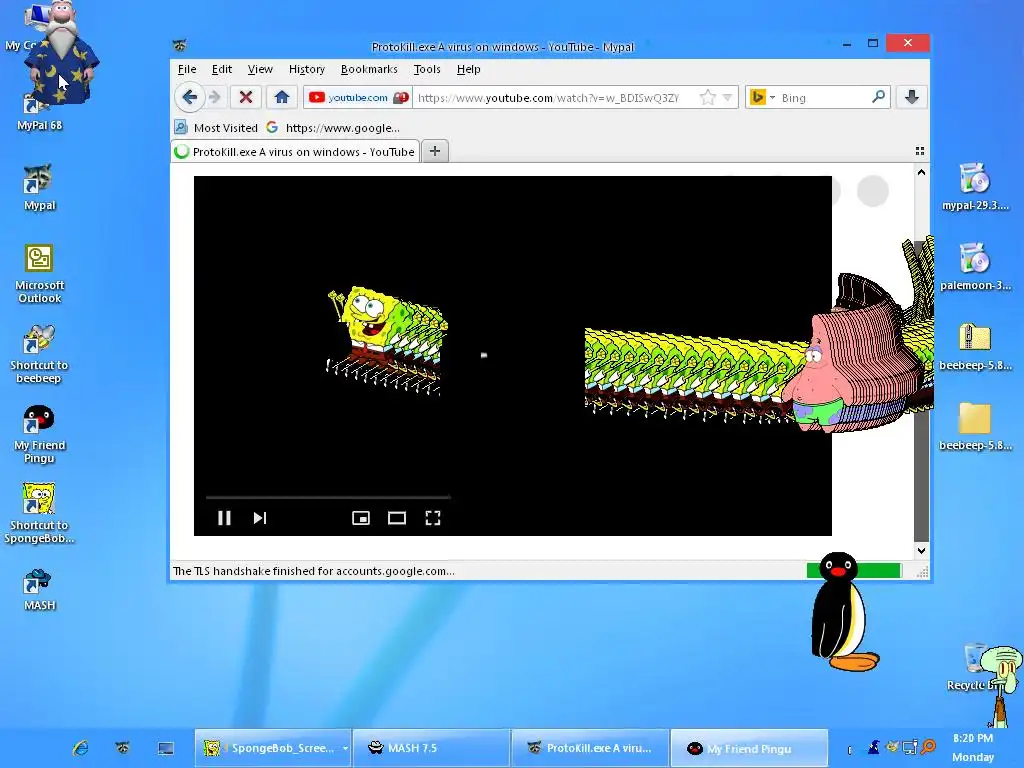Image resolution: width=1024 pixels, height=768 pixels.
Task: Select the beebeep-5.8 zip archive icon
Action: point(975,347)
